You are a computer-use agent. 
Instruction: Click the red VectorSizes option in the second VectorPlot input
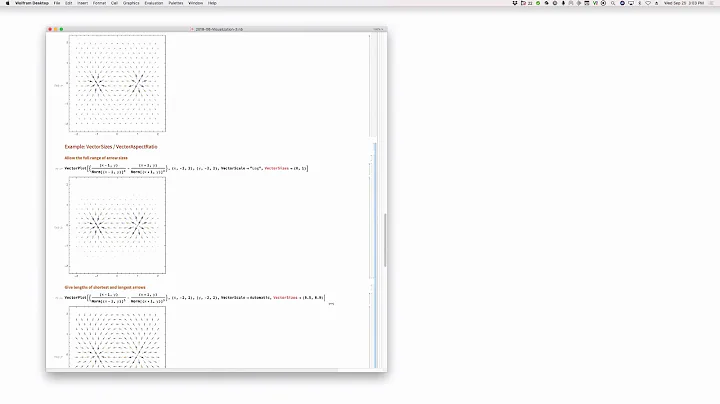[276, 168]
